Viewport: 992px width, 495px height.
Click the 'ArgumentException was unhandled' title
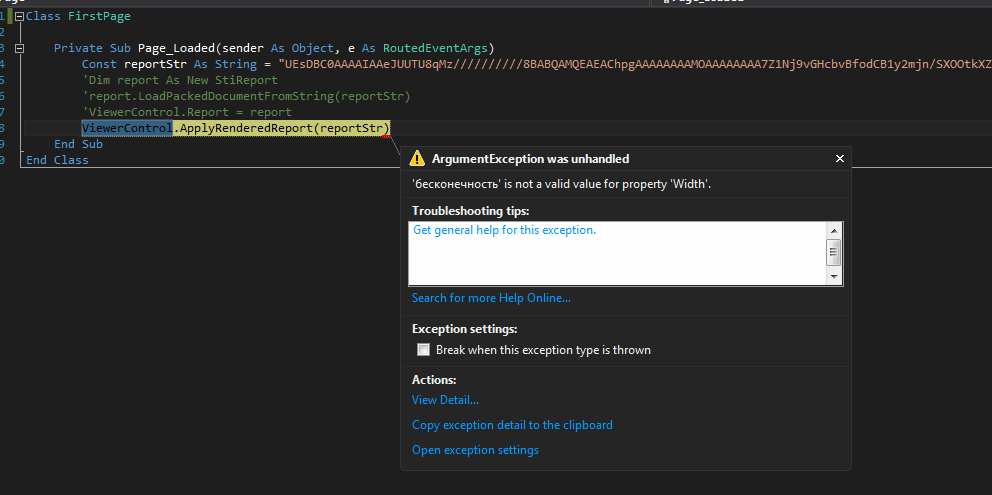530,159
